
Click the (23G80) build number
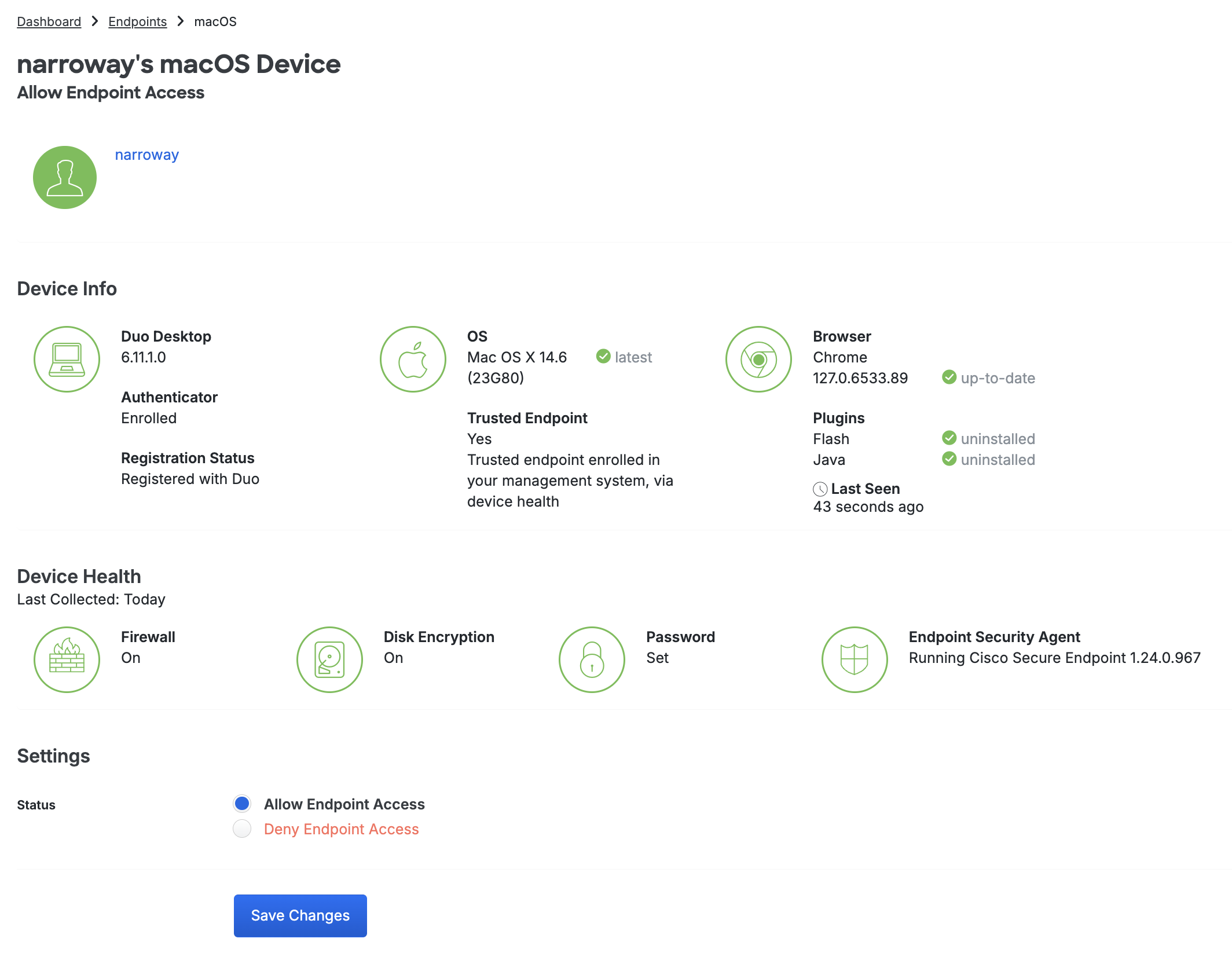pyautogui.click(x=496, y=378)
